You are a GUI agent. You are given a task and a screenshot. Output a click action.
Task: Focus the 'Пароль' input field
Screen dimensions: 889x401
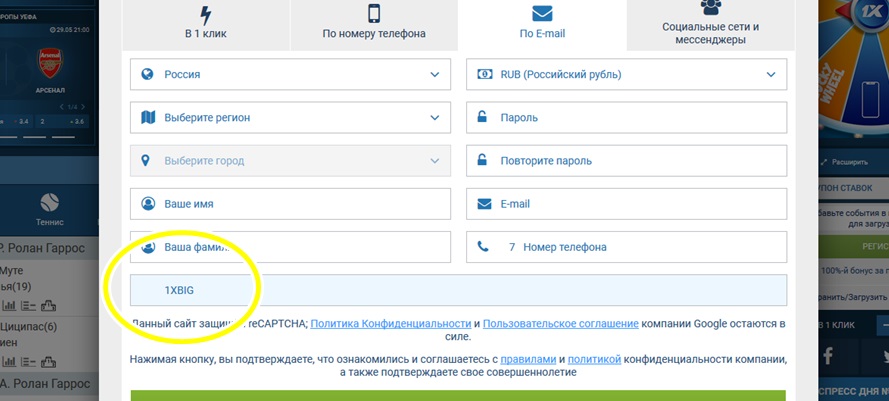(626, 117)
